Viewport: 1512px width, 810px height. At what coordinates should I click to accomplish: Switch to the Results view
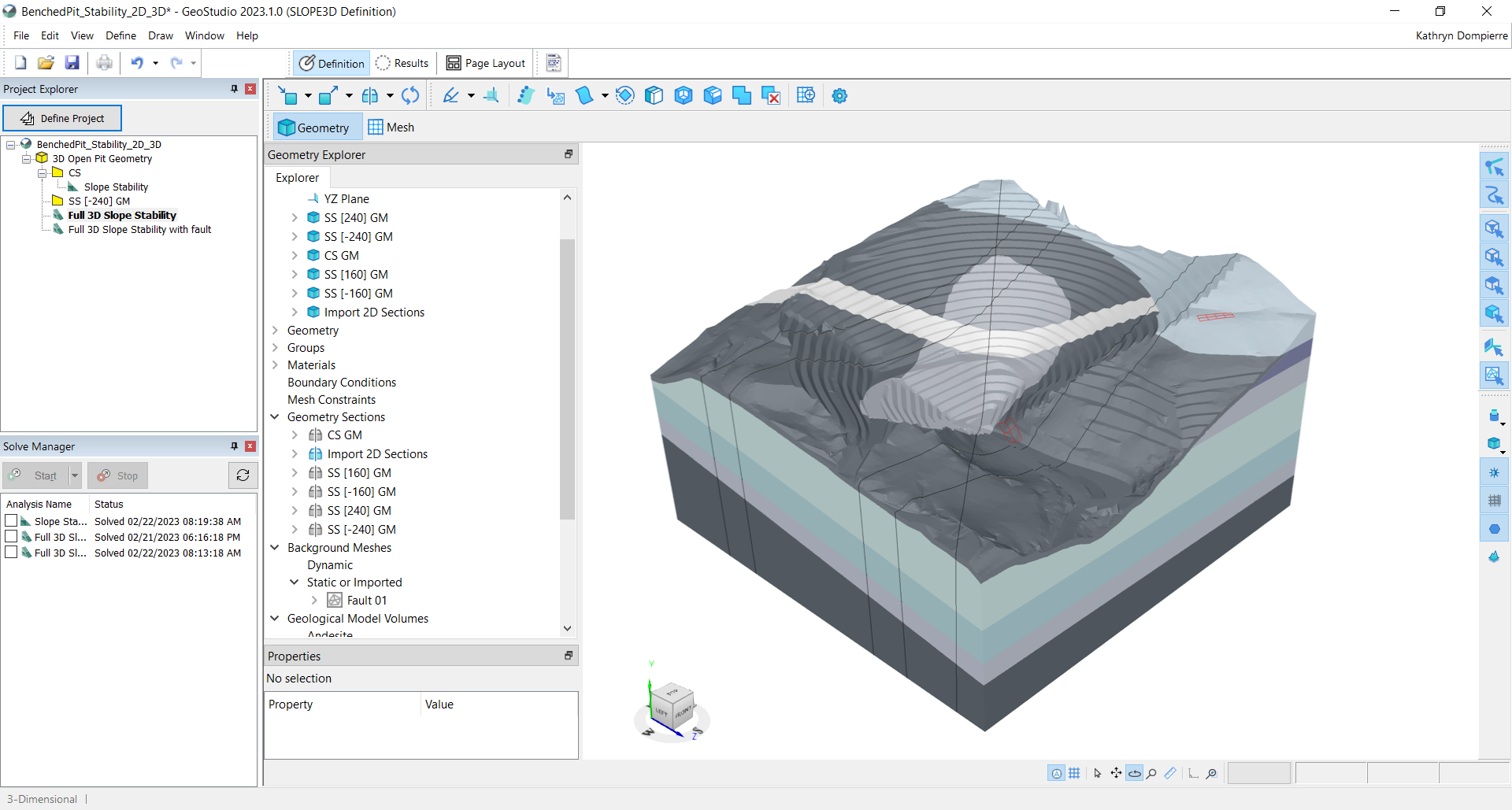(402, 63)
